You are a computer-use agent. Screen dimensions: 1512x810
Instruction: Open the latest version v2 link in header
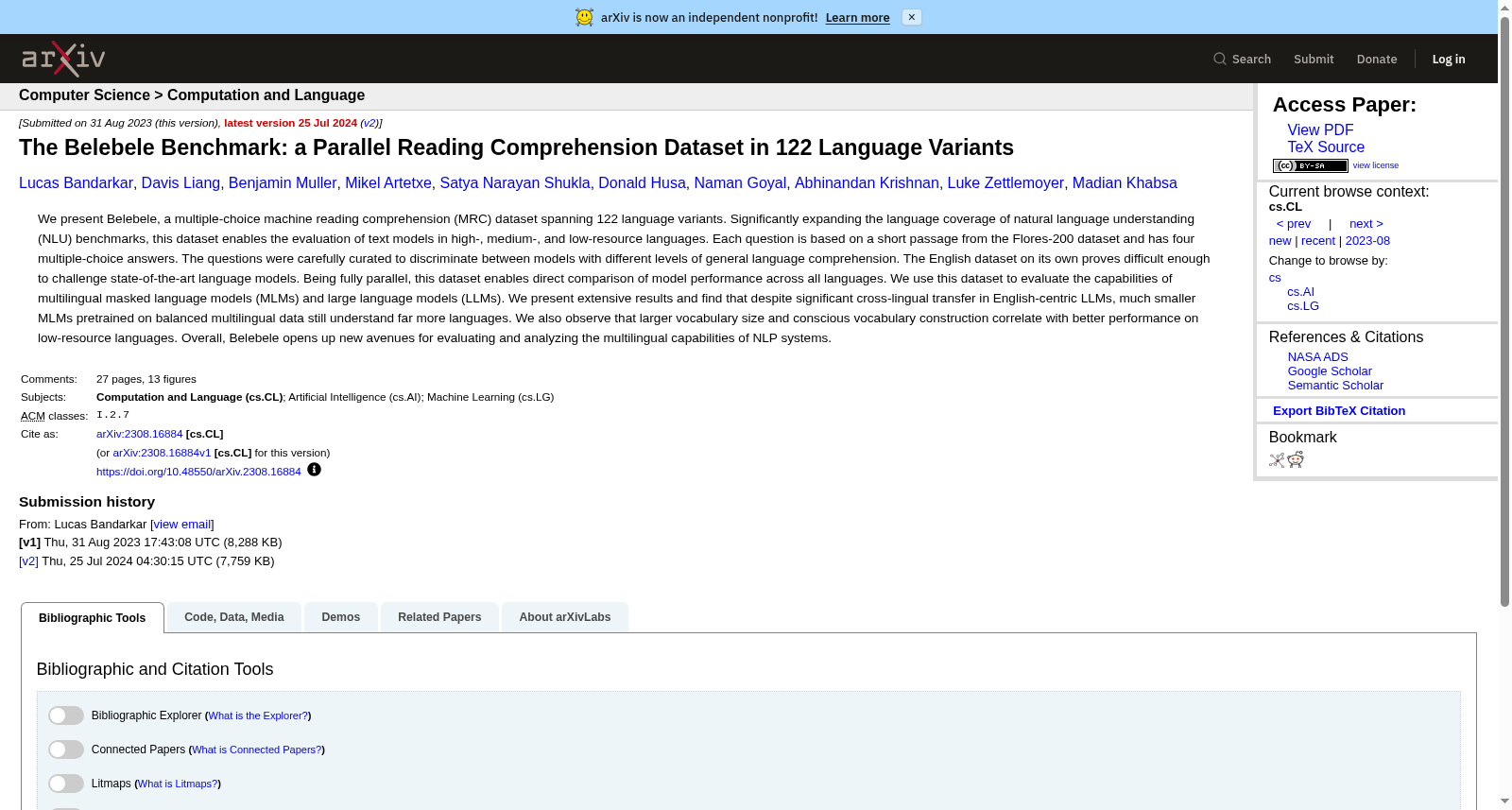click(369, 123)
